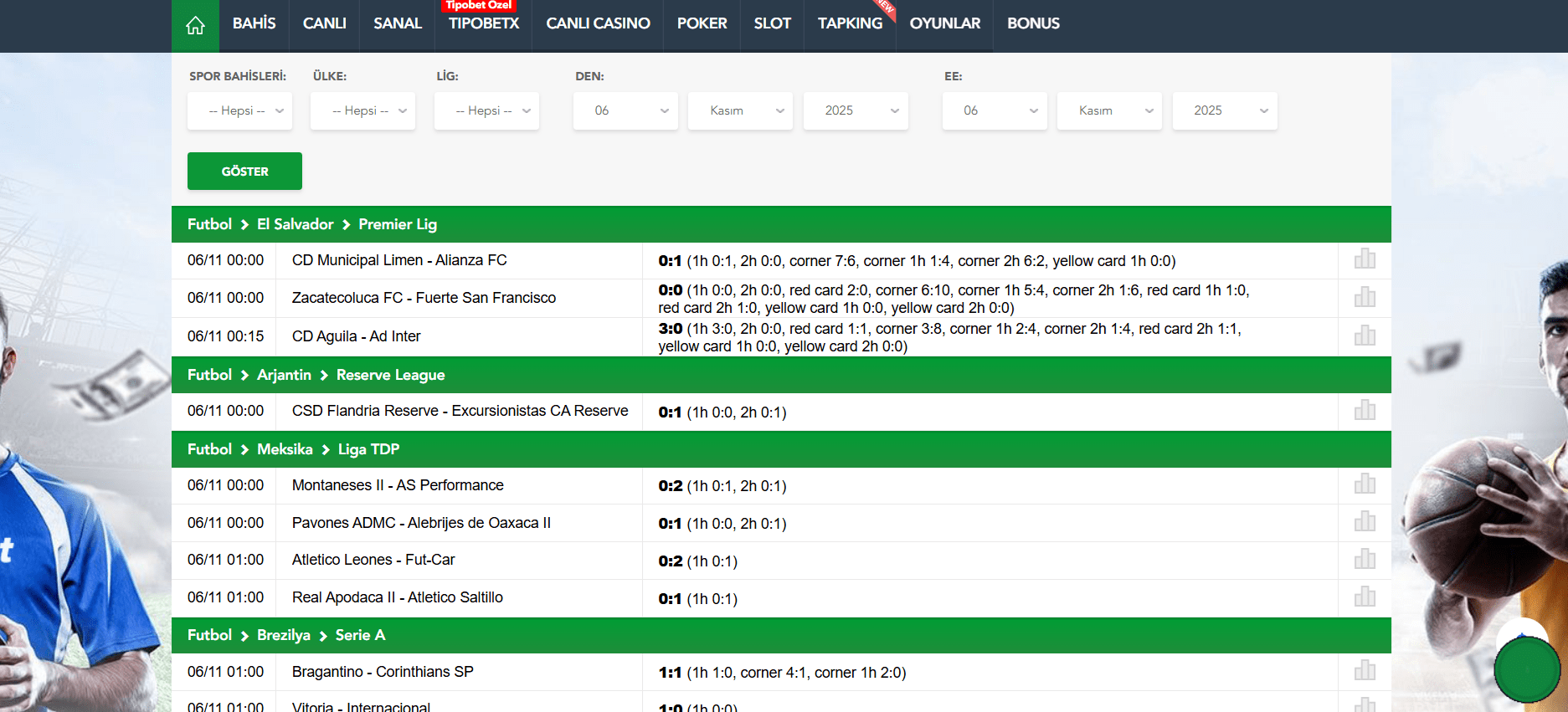
Task: Open statistics icon for Atletico Leones match
Action: coord(1365,559)
